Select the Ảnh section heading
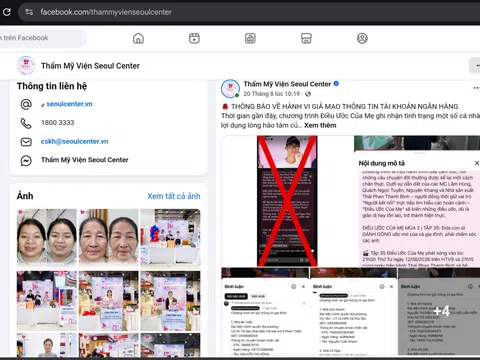Image resolution: width=480 pixels, height=360 pixels. 25,196
